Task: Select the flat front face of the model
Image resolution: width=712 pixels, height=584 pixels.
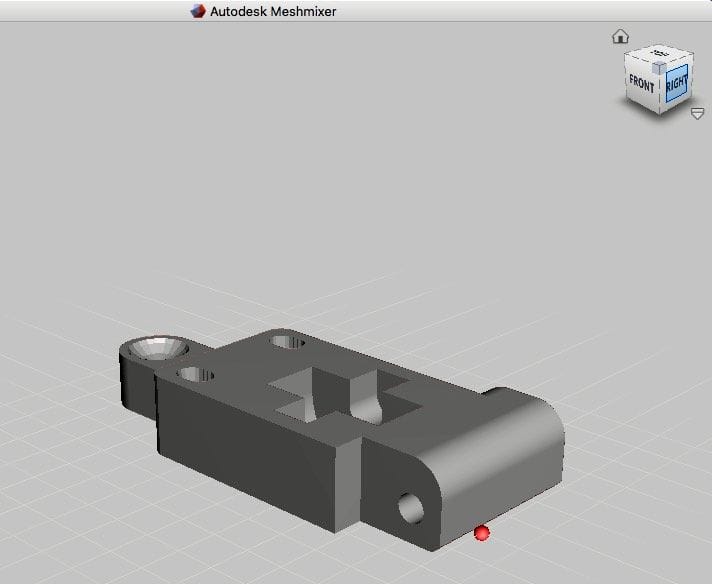Action: coord(250,450)
